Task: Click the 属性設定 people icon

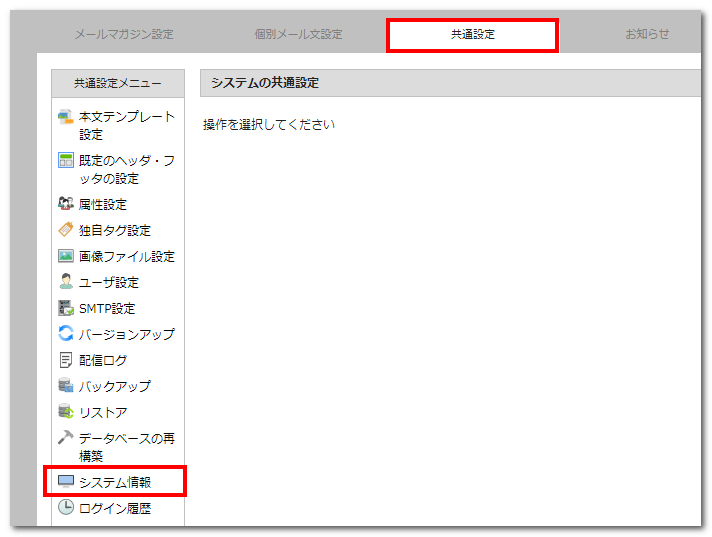Action: click(x=65, y=203)
